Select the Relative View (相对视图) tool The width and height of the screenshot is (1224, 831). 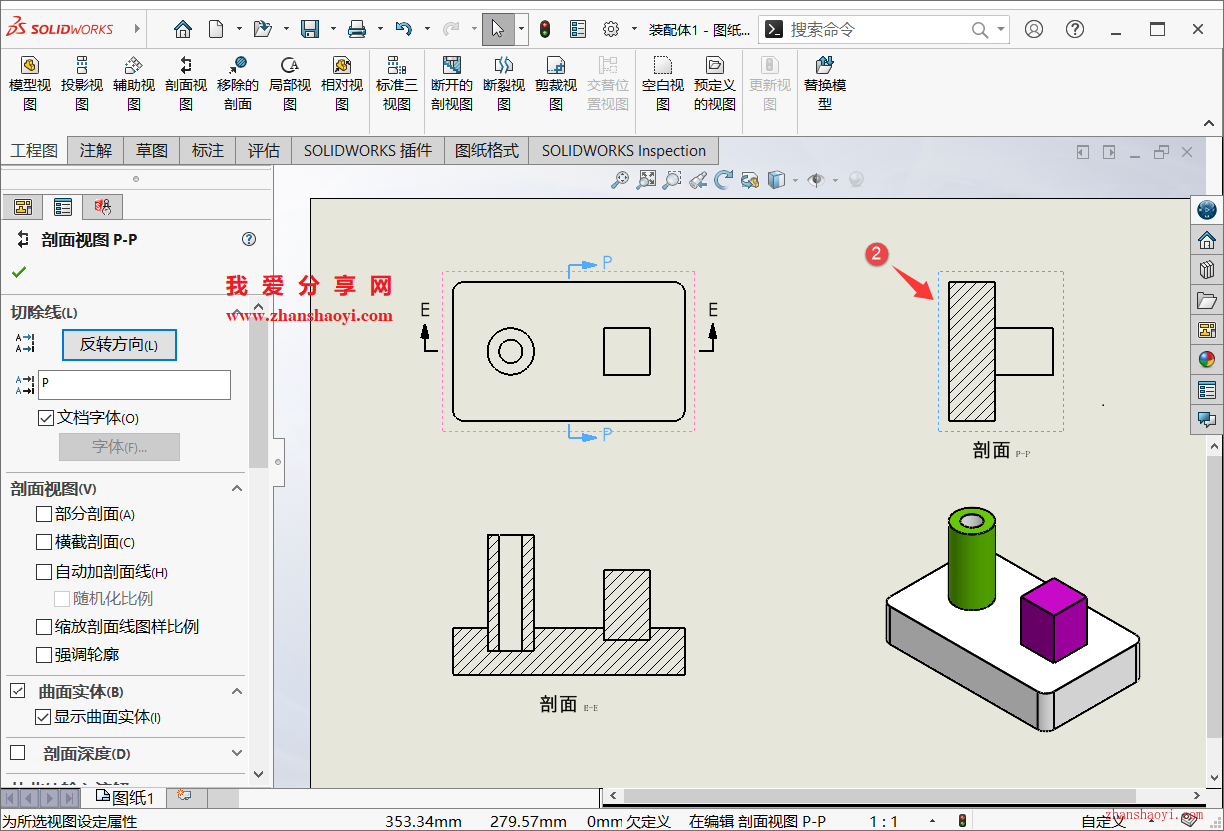coord(342,84)
